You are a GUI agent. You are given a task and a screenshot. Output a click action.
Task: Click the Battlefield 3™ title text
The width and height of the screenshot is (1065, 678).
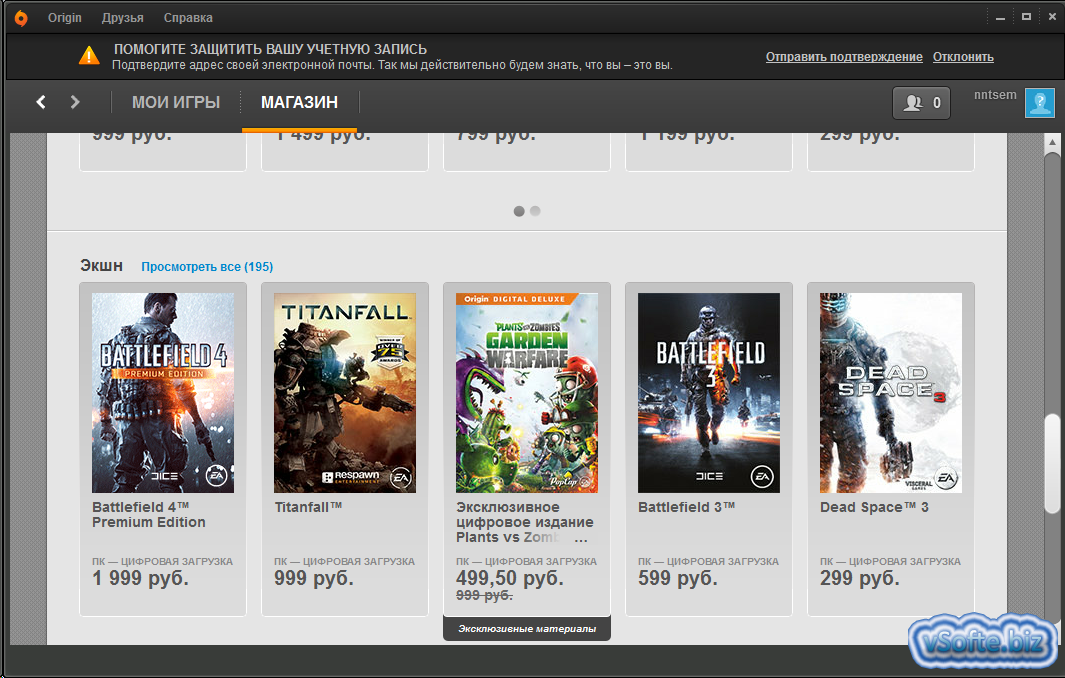click(687, 507)
